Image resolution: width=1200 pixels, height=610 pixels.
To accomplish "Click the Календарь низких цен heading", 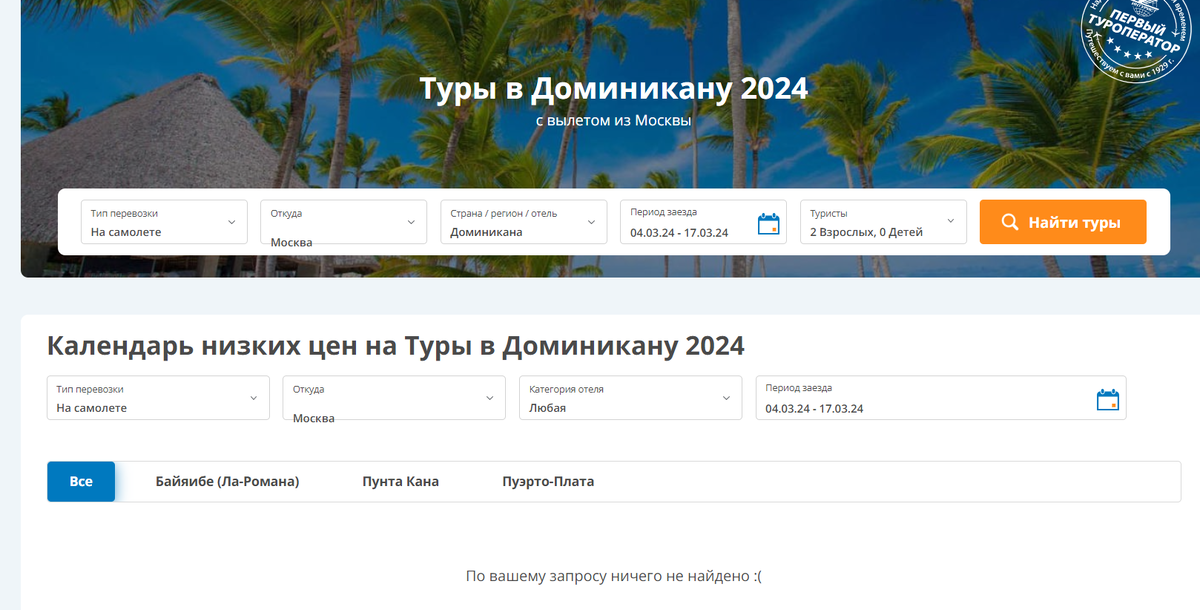I will (x=396, y=346).
